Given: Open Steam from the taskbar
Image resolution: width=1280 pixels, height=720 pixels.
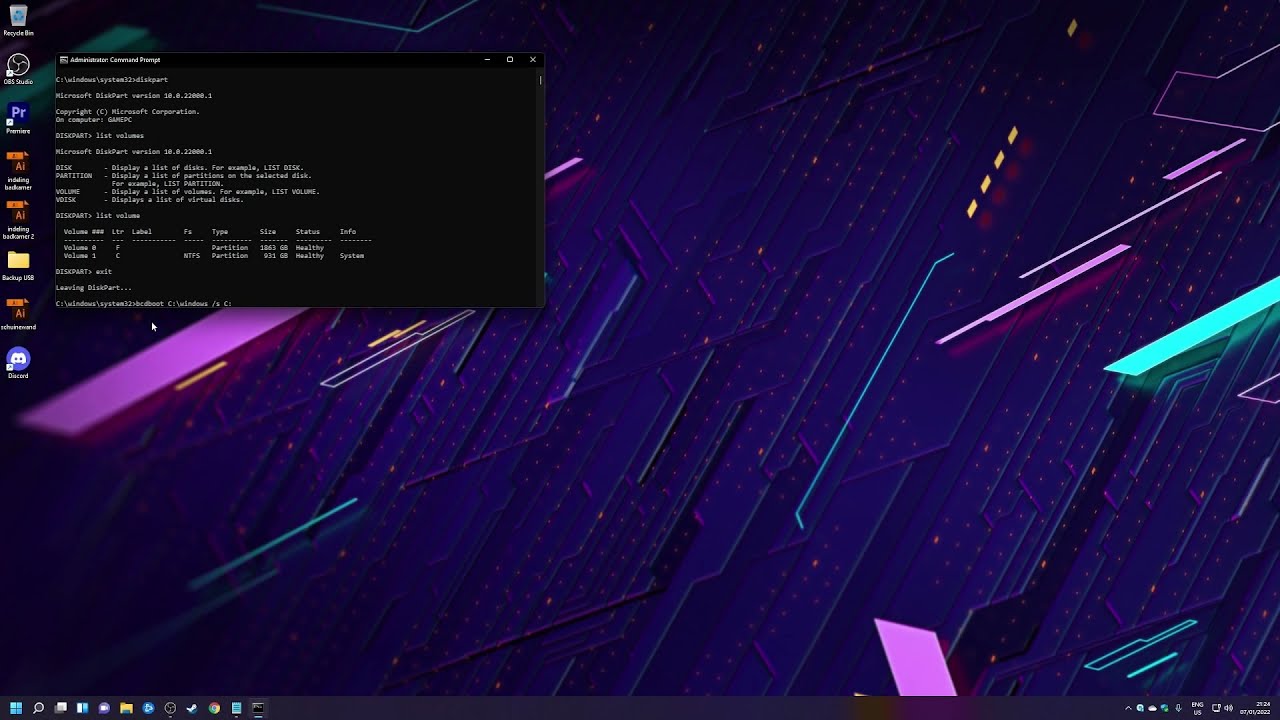Looking at the screenshot, I should (192, 708).
